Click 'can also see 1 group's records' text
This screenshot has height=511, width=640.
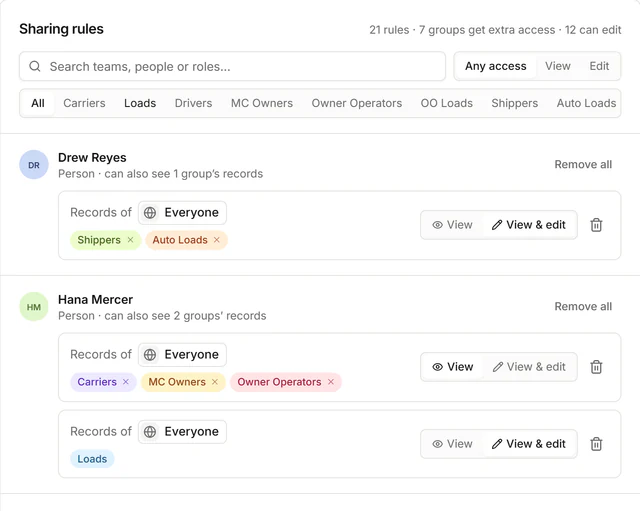point(184,174)
